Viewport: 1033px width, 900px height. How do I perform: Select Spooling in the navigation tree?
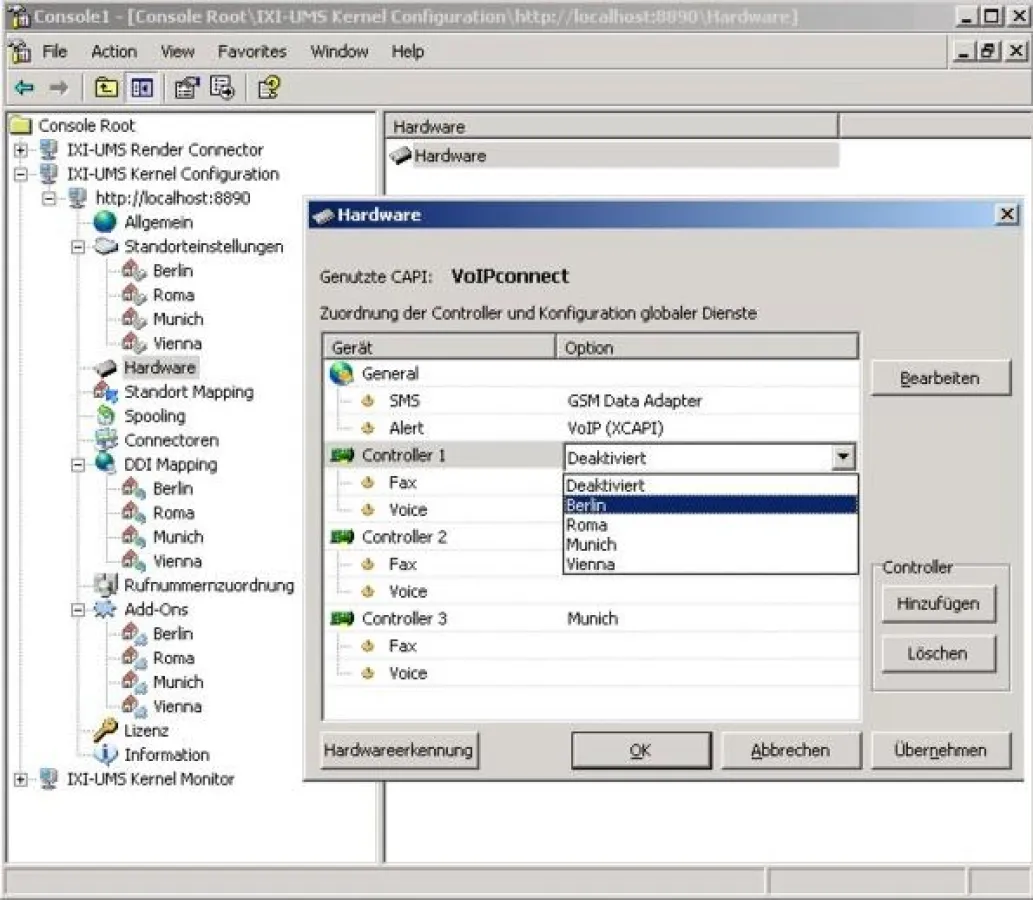pos(154,416)
